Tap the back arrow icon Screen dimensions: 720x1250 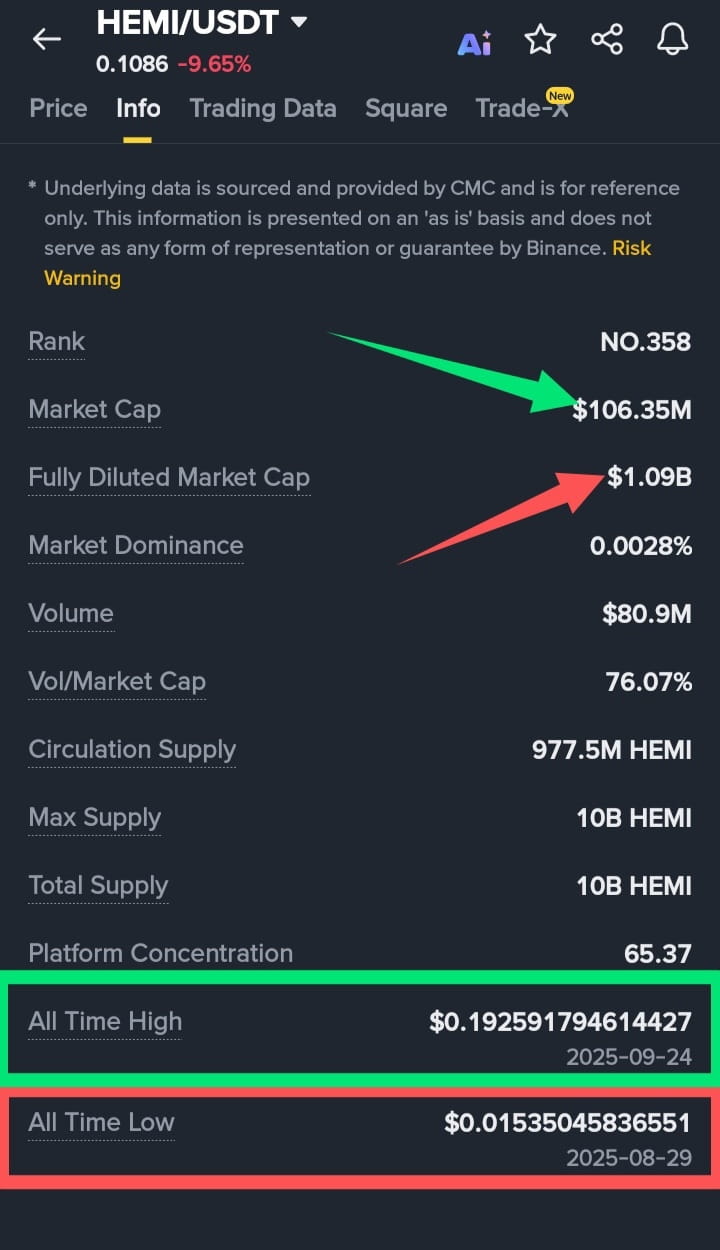pyautogui.click(x=47, y=39)
